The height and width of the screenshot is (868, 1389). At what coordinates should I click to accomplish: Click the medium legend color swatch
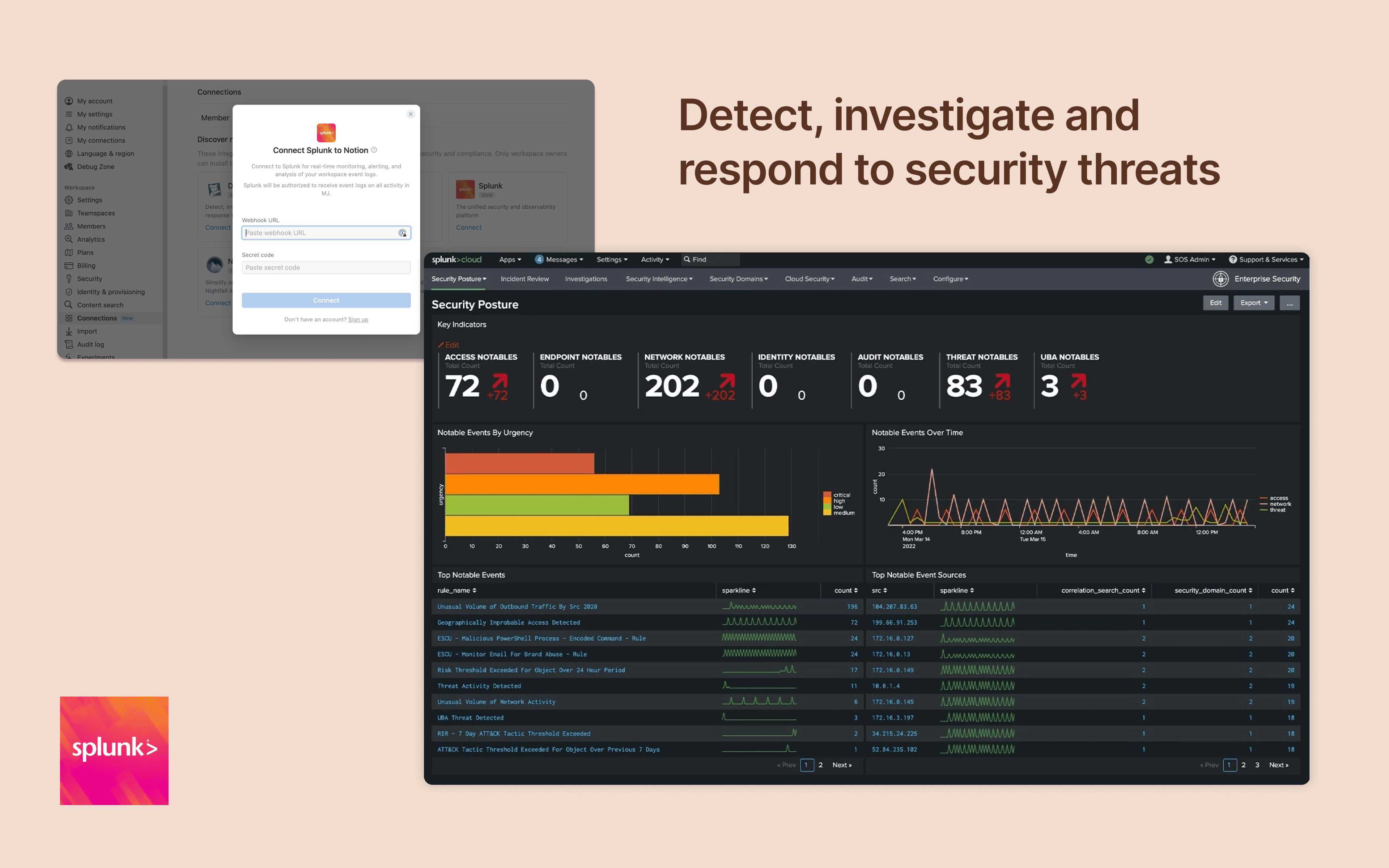point(827,512)
